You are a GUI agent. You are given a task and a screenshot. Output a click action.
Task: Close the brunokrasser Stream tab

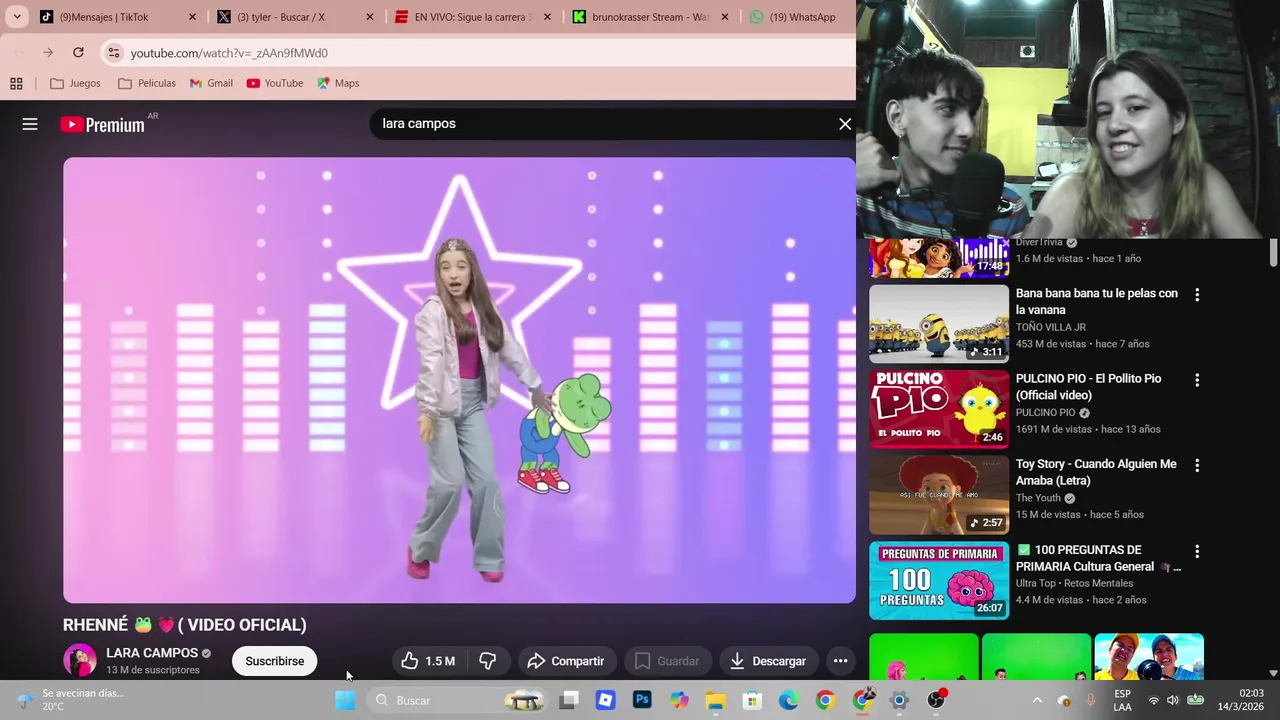[x=725, y=17]
